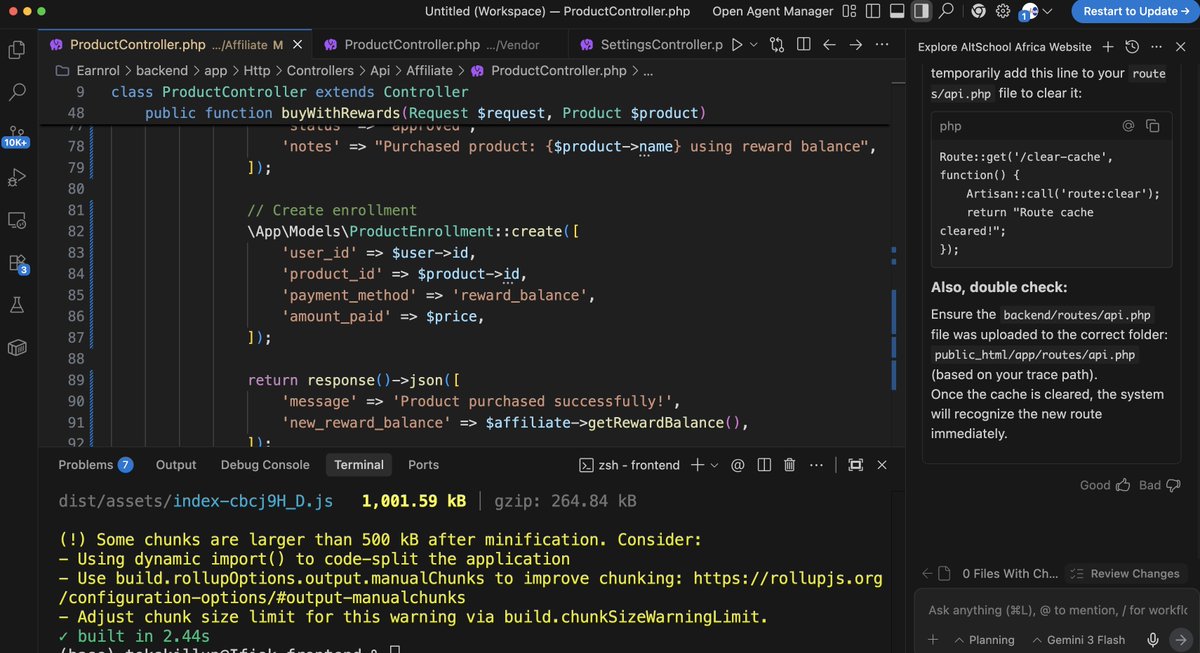Screen dimensions: 1200x653
Task: Expand the run options dropdown arrow
Action: 753,45
